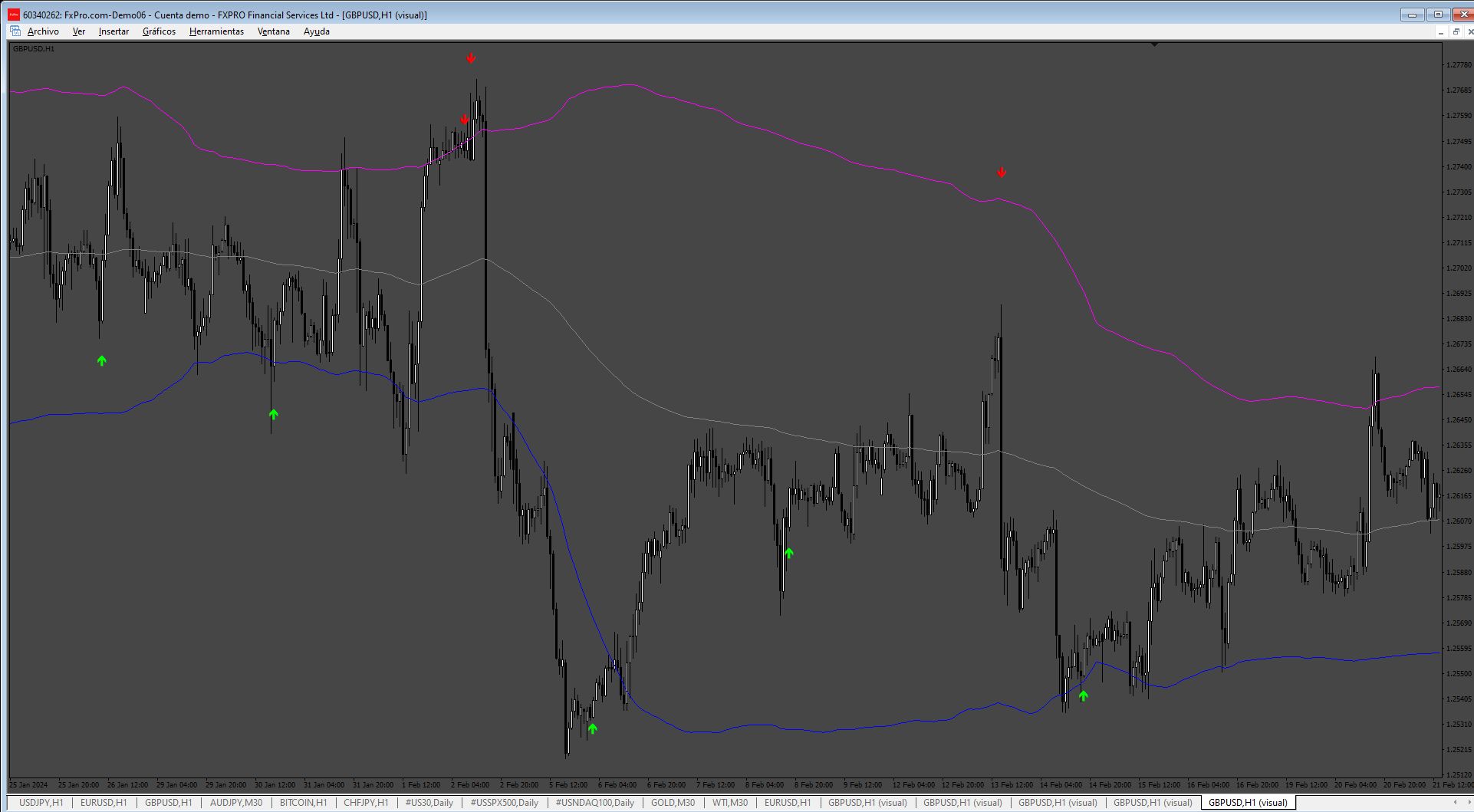Image resolution: width=1474 pixels, height=812 pixels.
Task: Open the Ayuda menu
Action: click(x=317, y=31)
